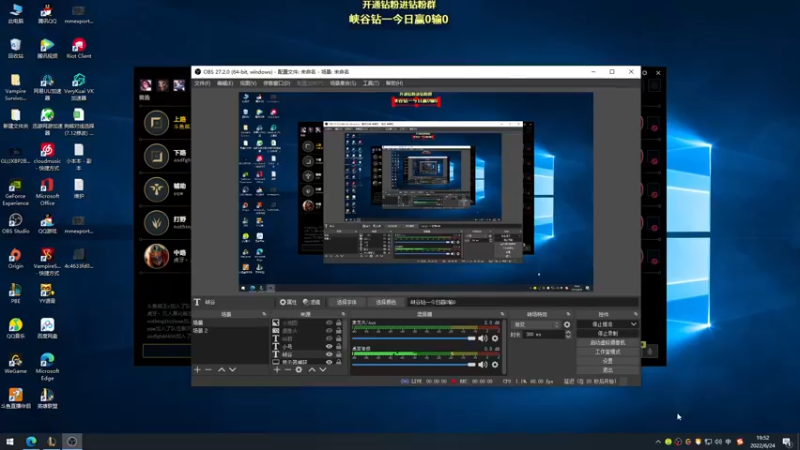The width and height of the screenshot is (800, 450).
Task: Open the 帮助(H) menu
Action: pyautogui.click(x=394, y=83)
